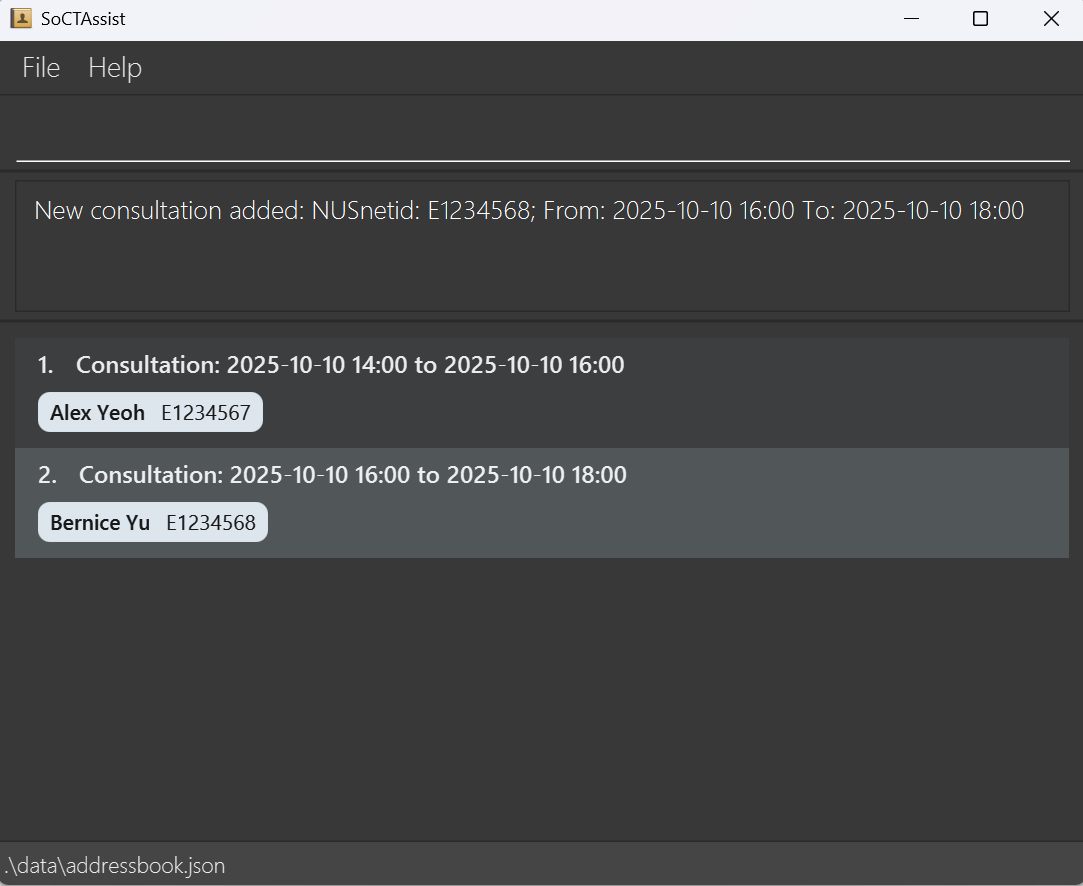Click index number 1 of consultation list

tap(45, 365)
